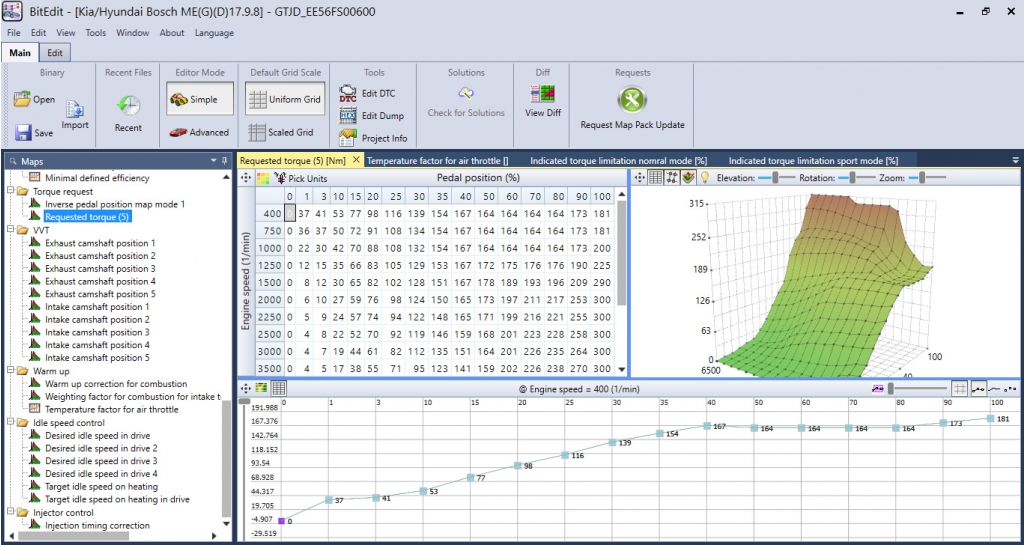Viewport: 1024px width, 545px height.
Task: Click the 2D graph move handle icon
Action: tap(246, 388)
